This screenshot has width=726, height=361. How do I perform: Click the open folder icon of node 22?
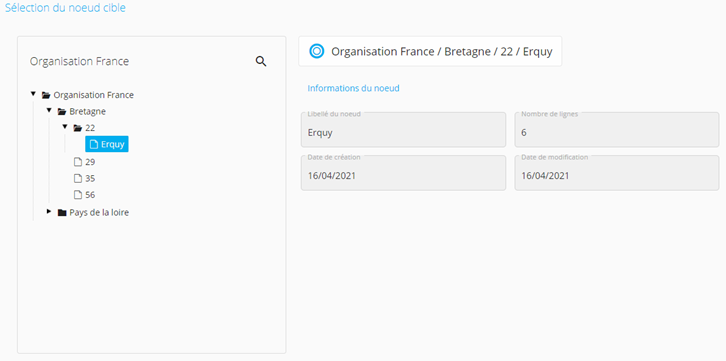(78, 128)
